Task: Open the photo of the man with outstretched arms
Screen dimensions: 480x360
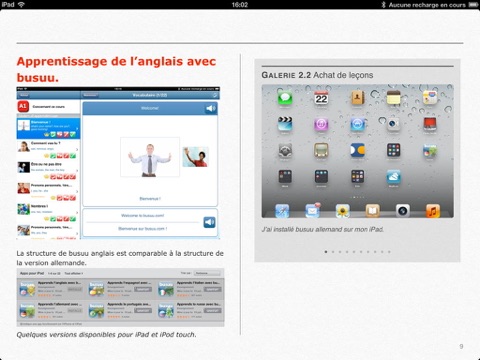Action: pos(150,157)
